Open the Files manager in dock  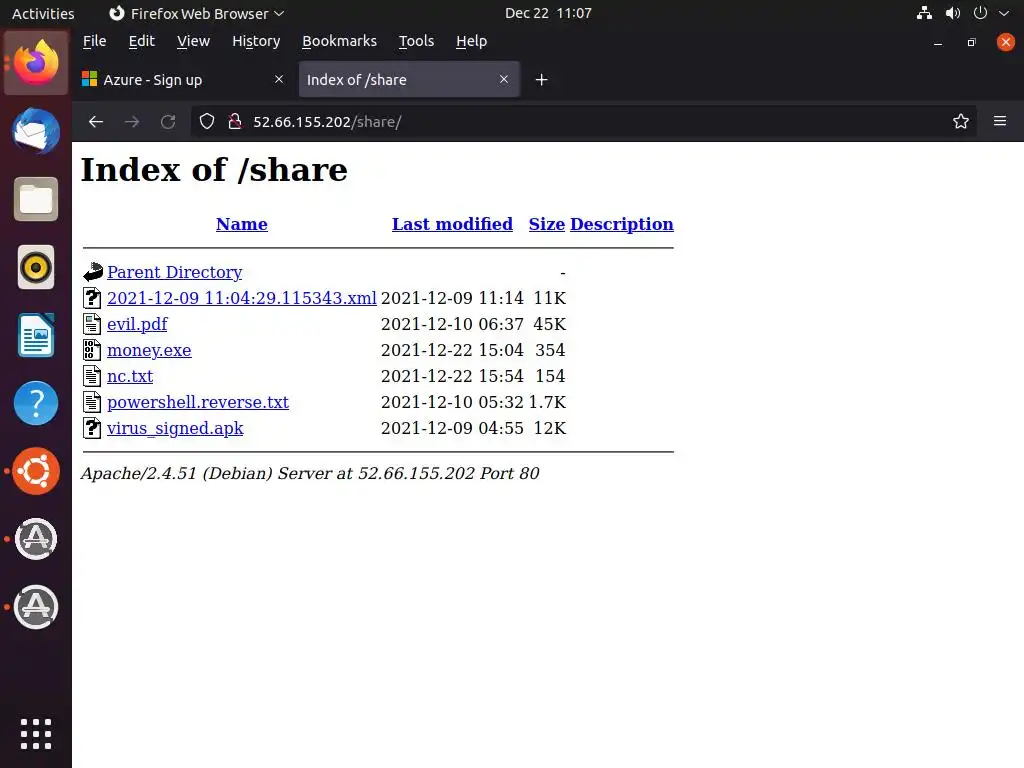pyautogui.click(x=36, y=199)
